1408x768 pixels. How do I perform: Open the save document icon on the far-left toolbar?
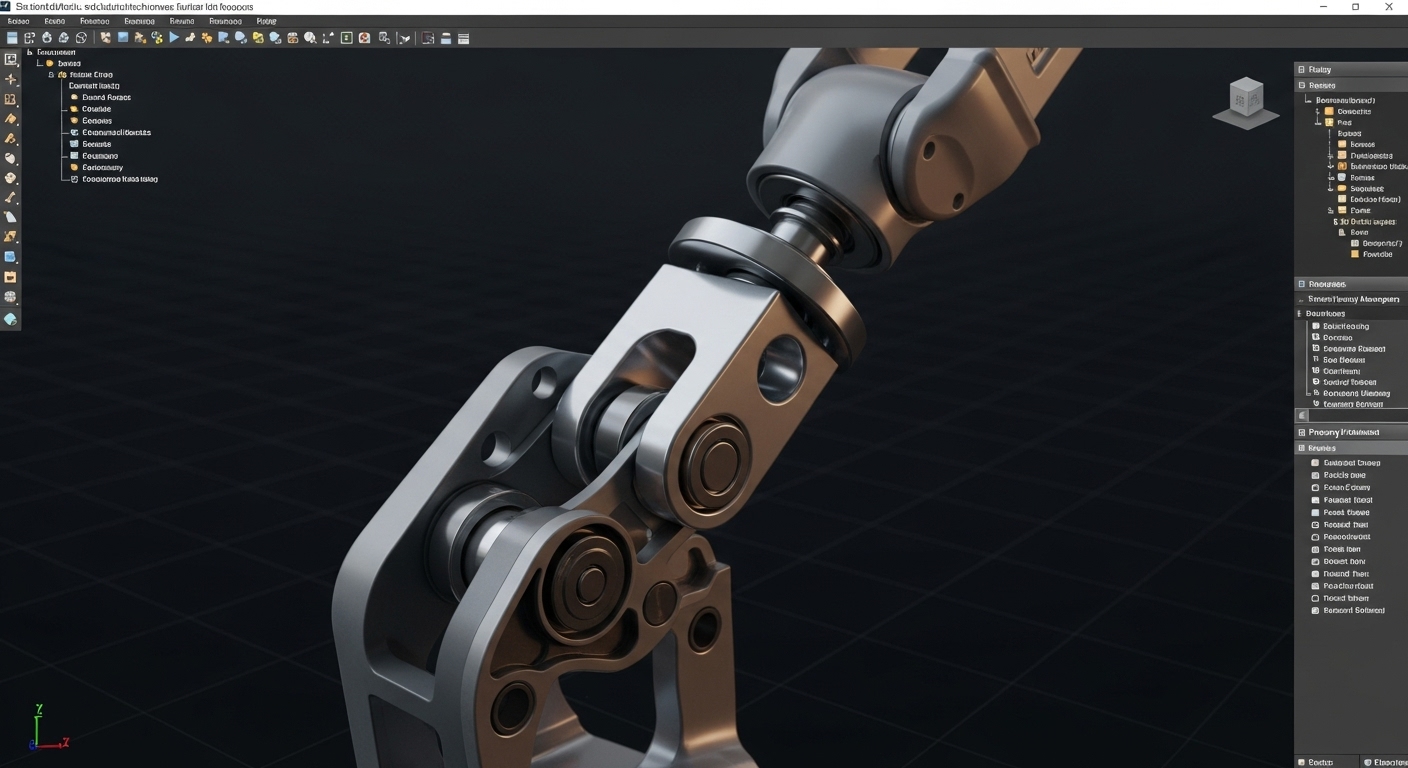tap(11, 38)
